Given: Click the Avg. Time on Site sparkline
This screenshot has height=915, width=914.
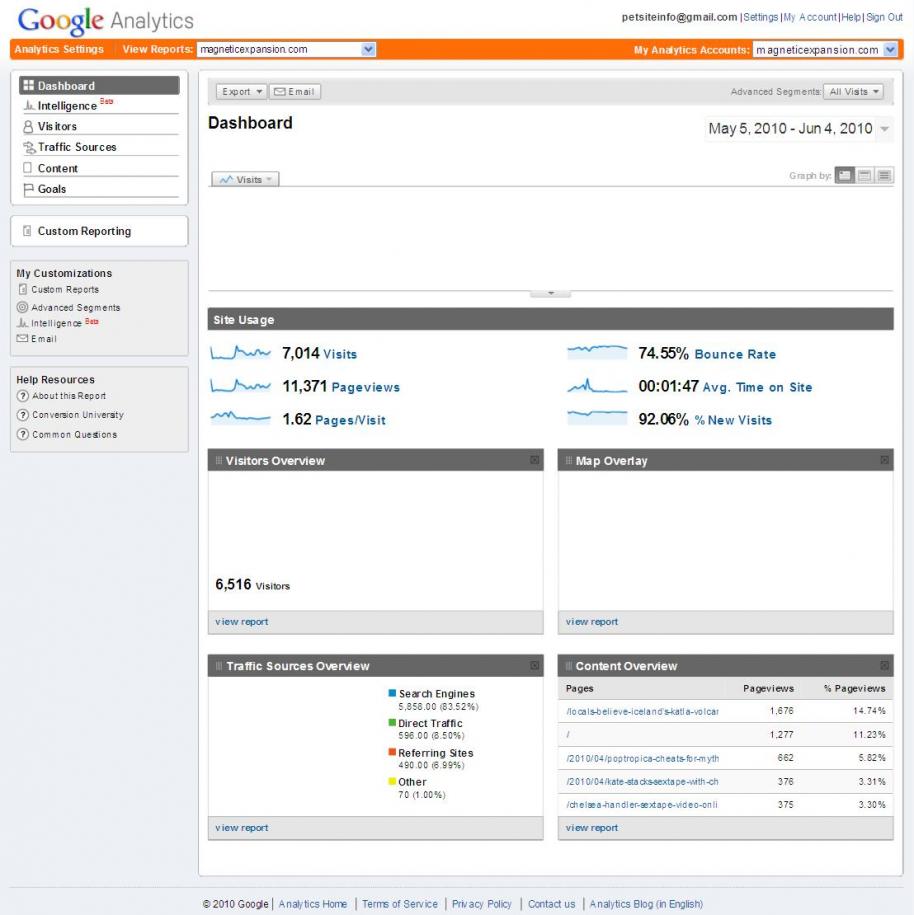Looking at the screenshot, I should tap(597, 386).
